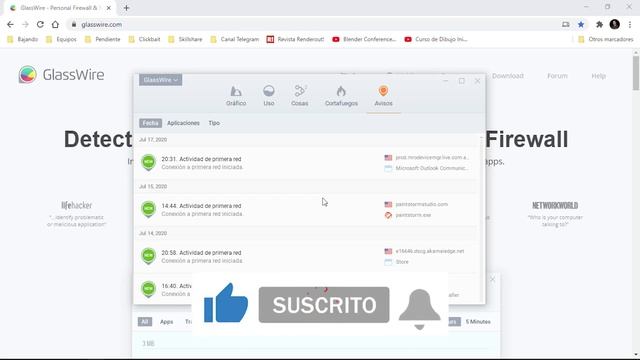Viewport: 640px width, 360px height.
Task: Click the Chrome home button
Action: (55, 24)
